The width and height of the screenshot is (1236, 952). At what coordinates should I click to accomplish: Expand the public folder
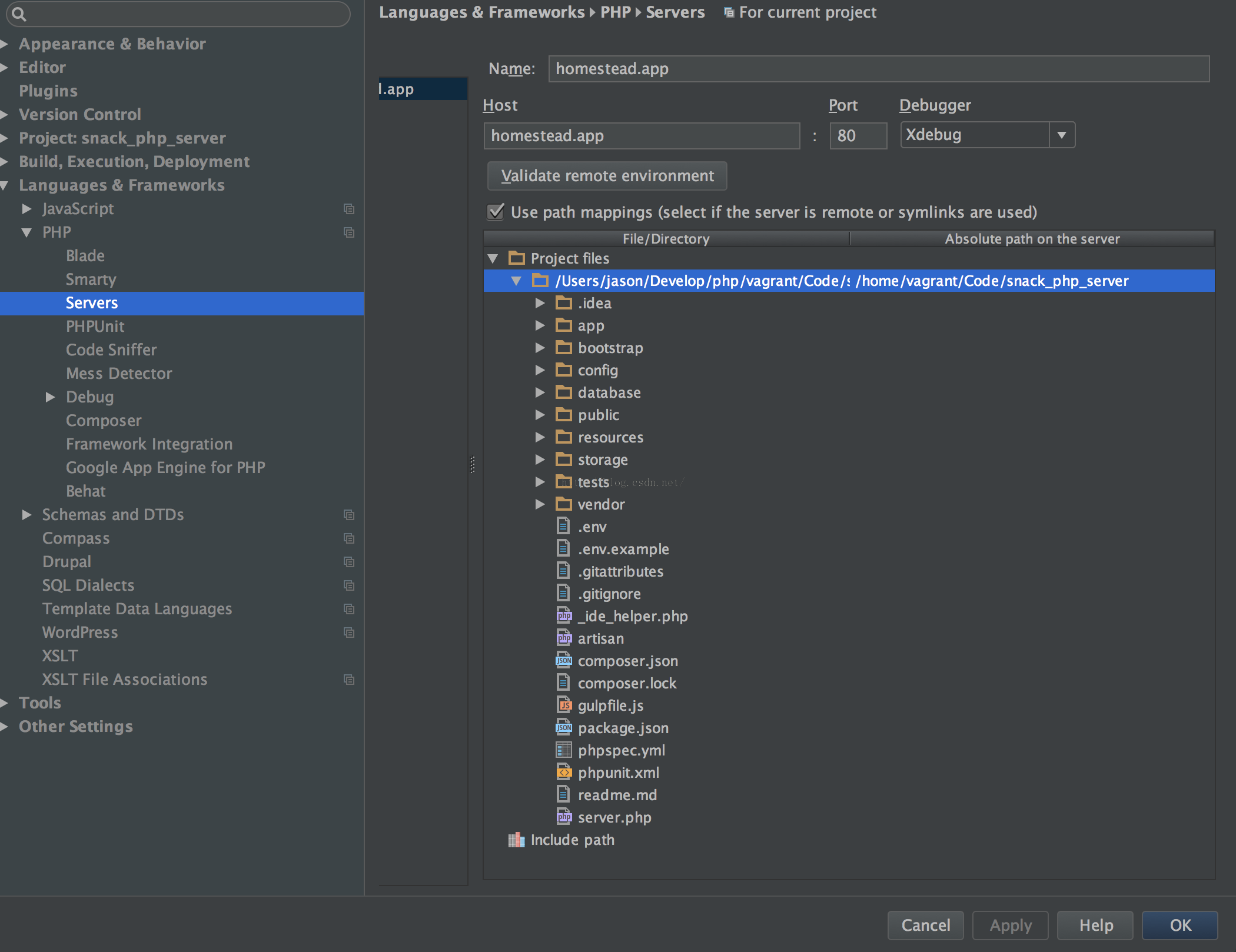click(540, 415)
